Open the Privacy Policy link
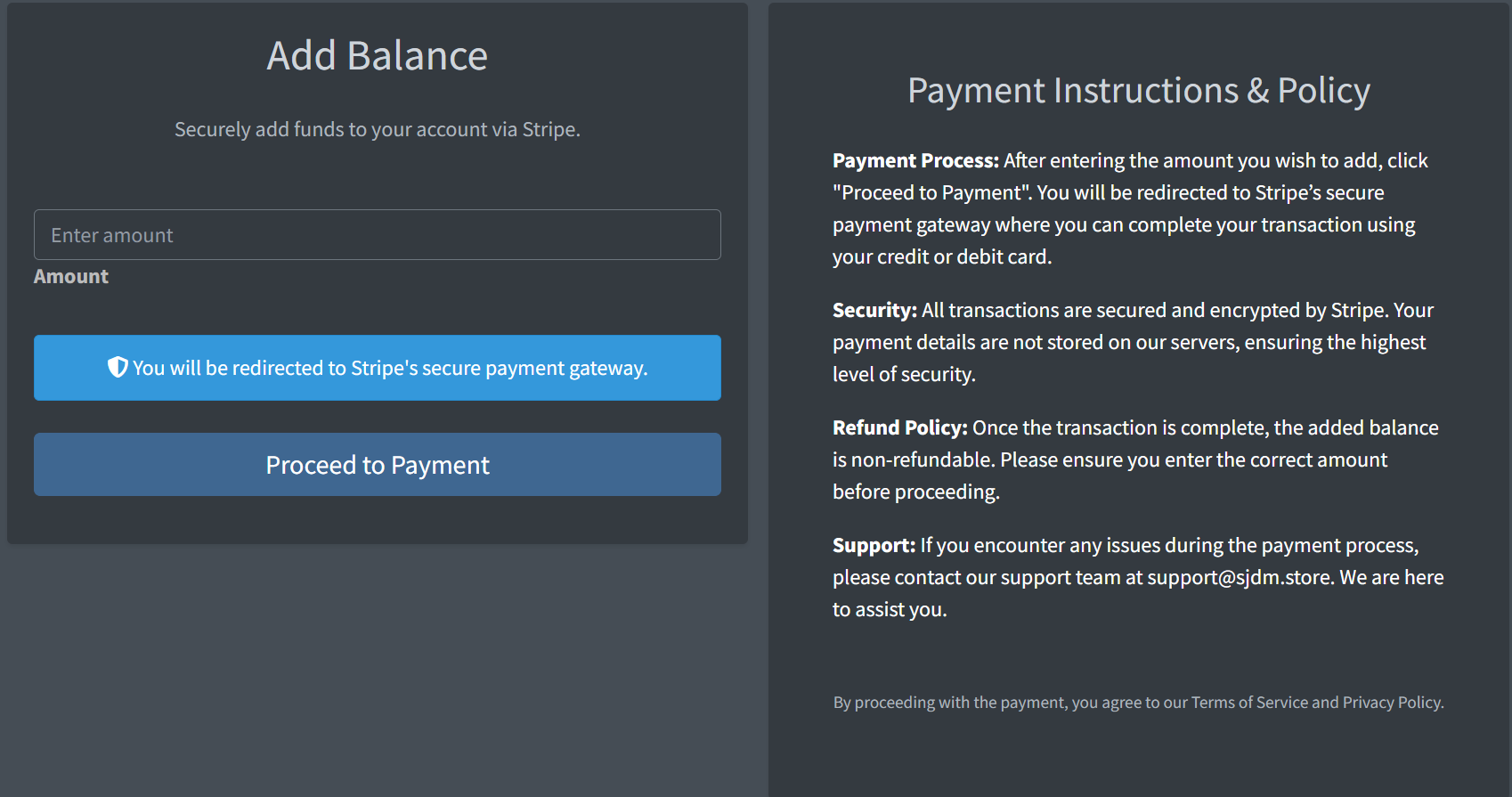The image size is (1512, 797). (1391, 703)
